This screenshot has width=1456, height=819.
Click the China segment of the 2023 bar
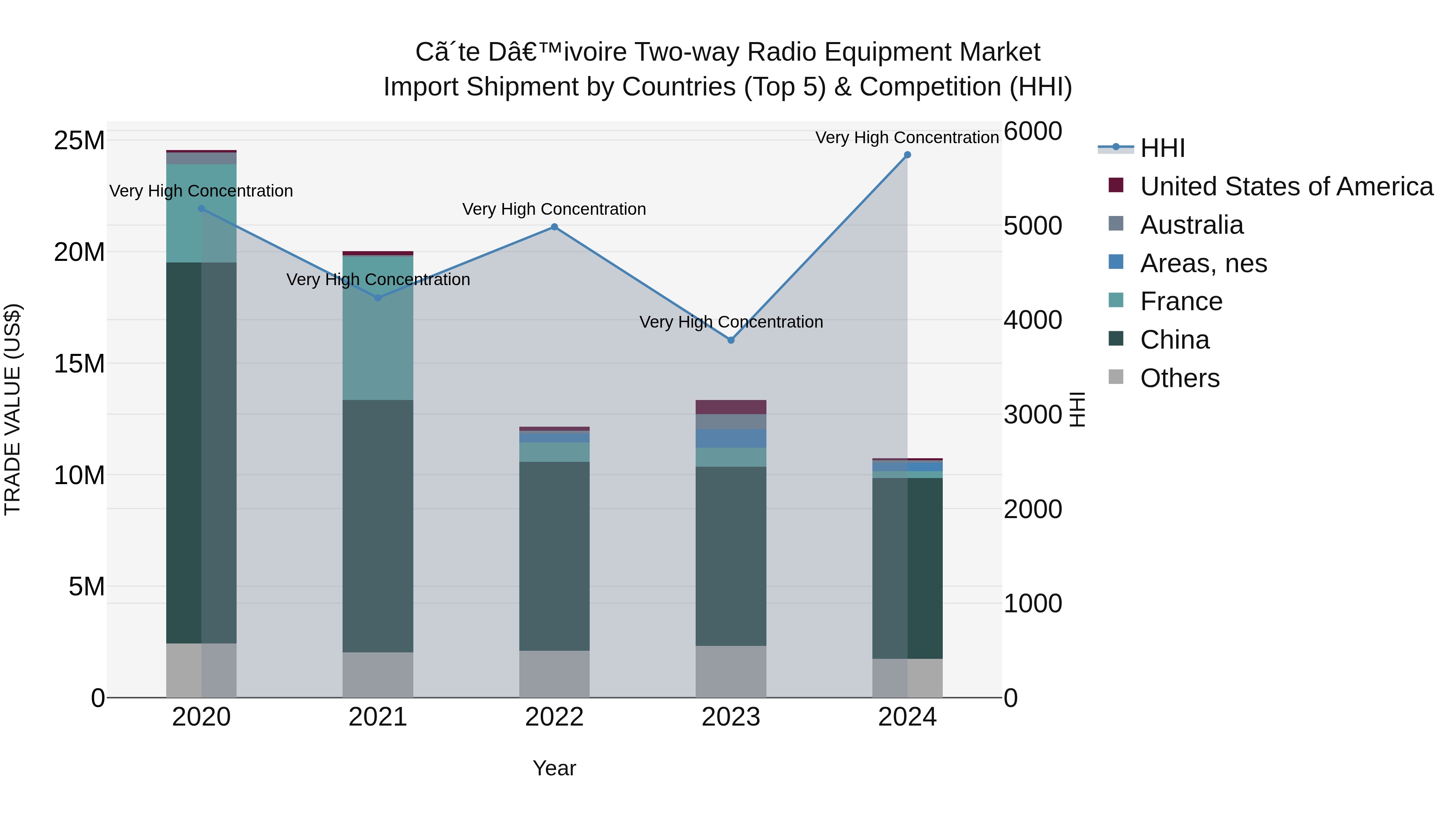[x=731, y=556]
